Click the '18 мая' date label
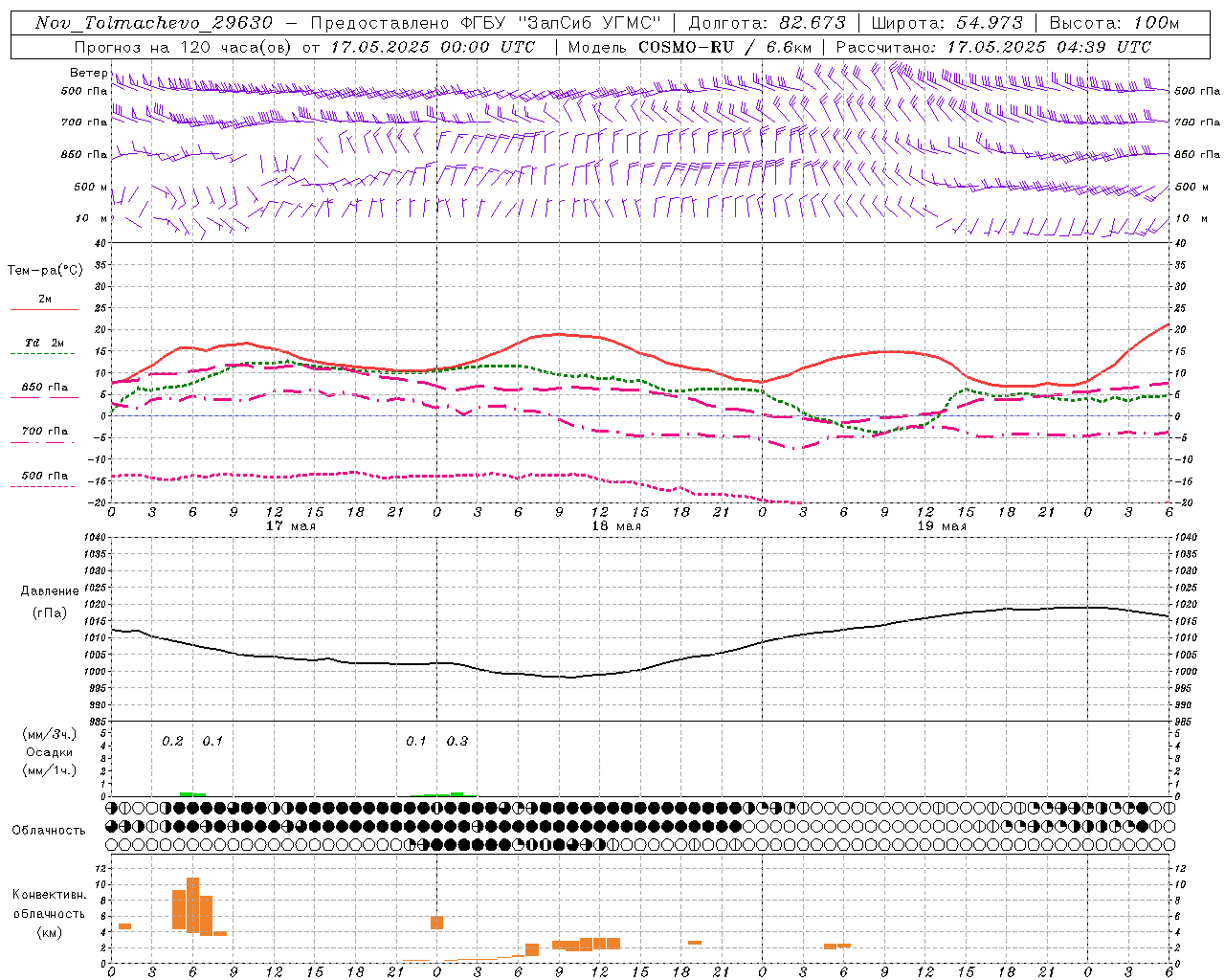This screenshot has width=1225, height=980. click(x=616, y=526)
